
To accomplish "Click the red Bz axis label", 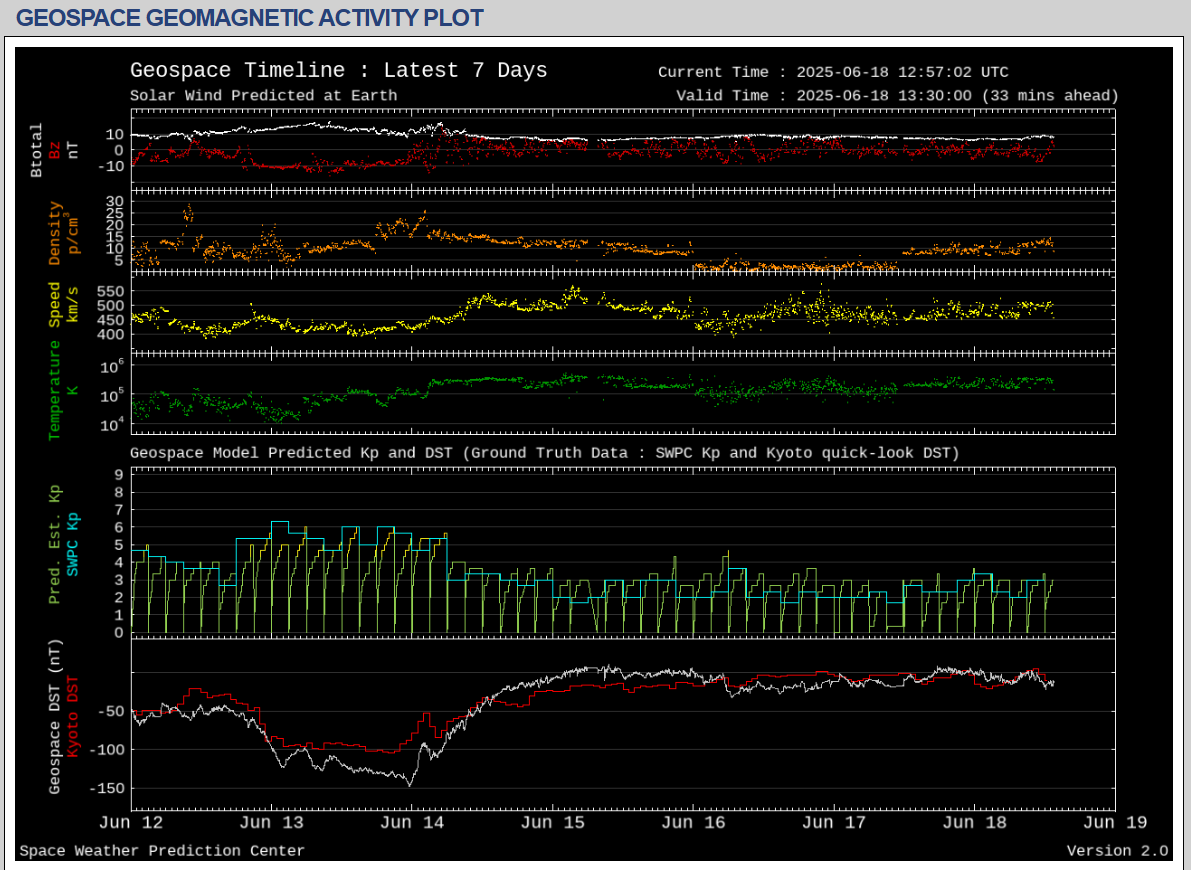I will [55, 150].
